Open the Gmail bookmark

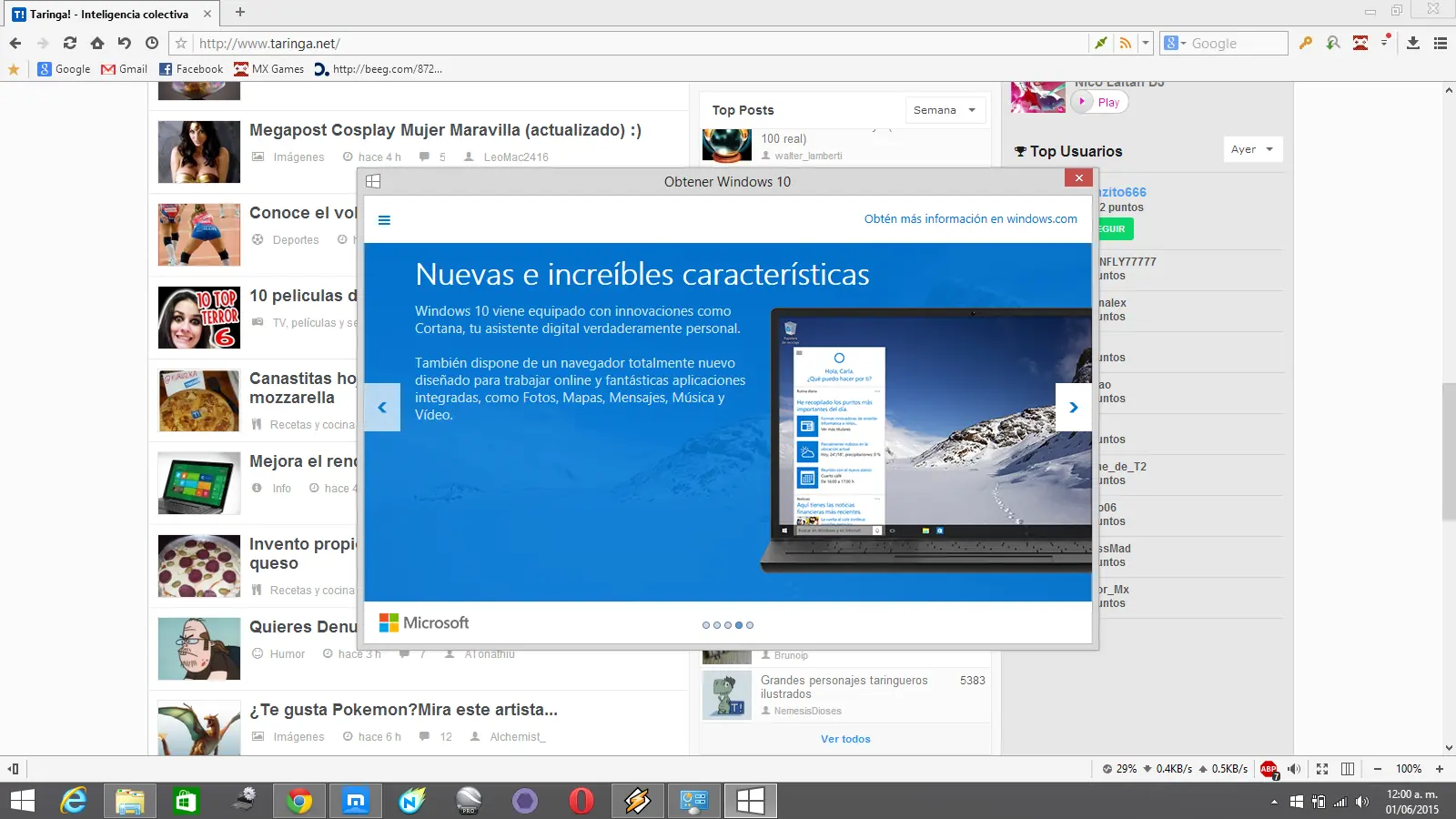tap(124, 69)
